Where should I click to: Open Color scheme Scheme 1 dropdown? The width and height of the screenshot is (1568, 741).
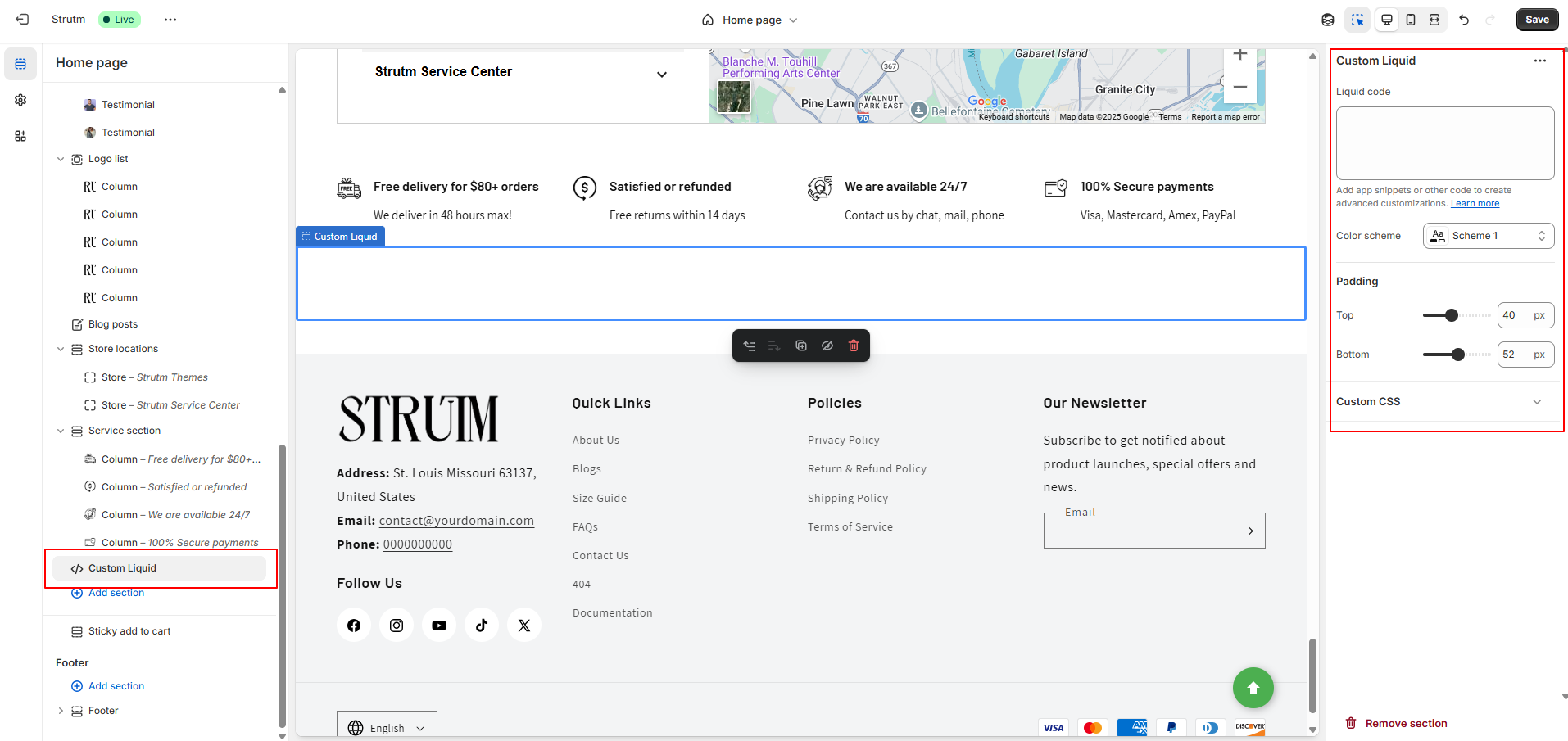tap(1489, 236)
